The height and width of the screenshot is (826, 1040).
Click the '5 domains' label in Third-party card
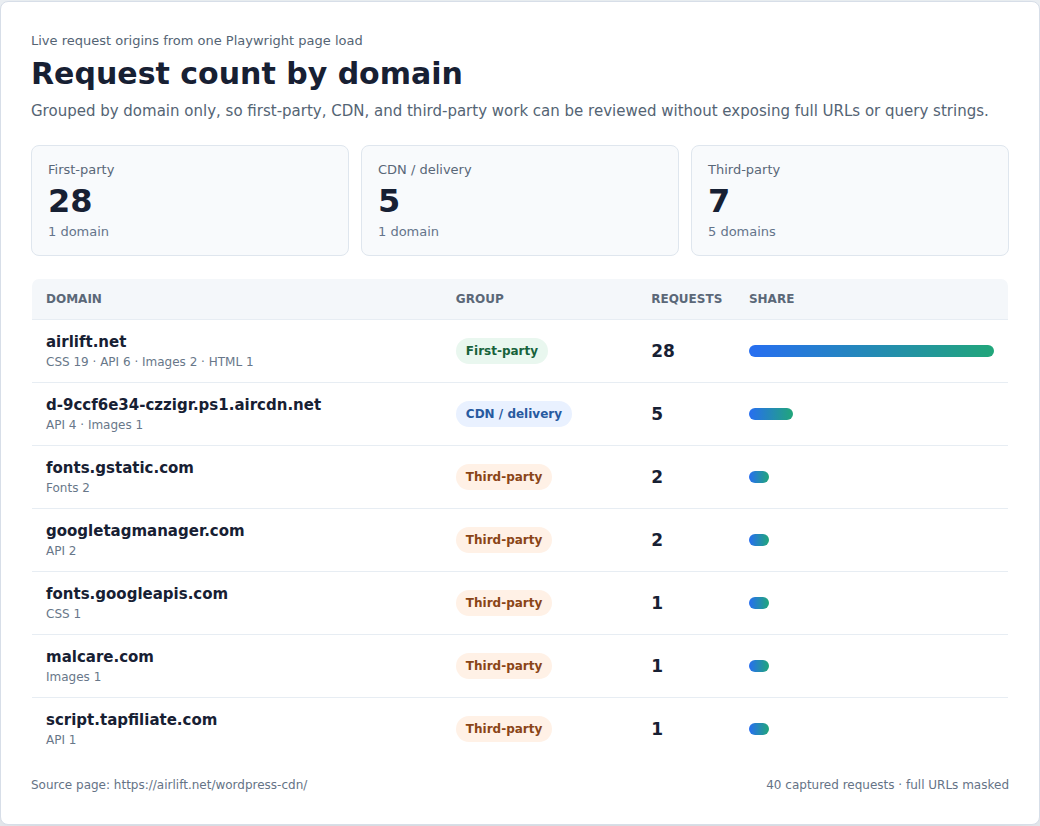742,232
